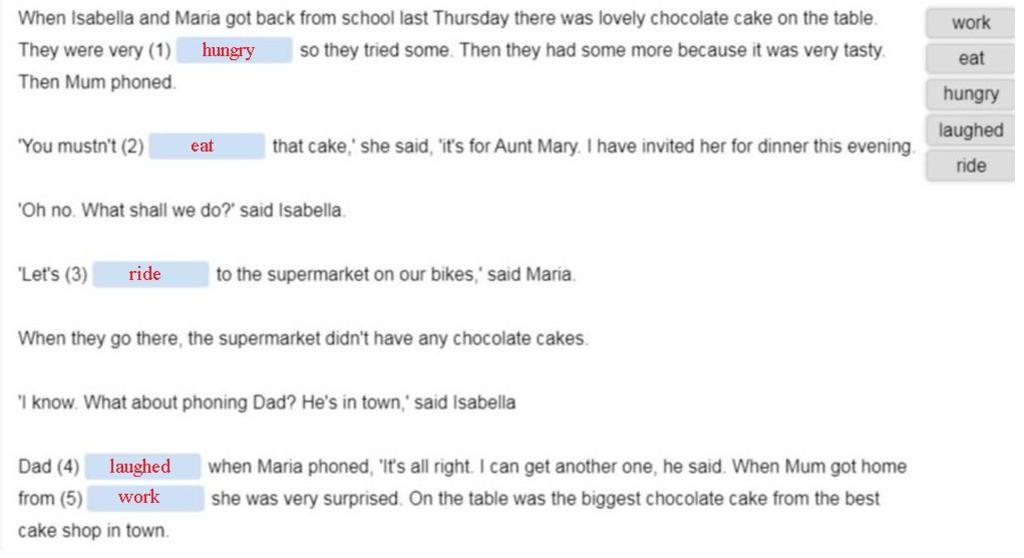Choose the 'laughed' word tile in word bank
1024x558 pixels.
(970, 130)
